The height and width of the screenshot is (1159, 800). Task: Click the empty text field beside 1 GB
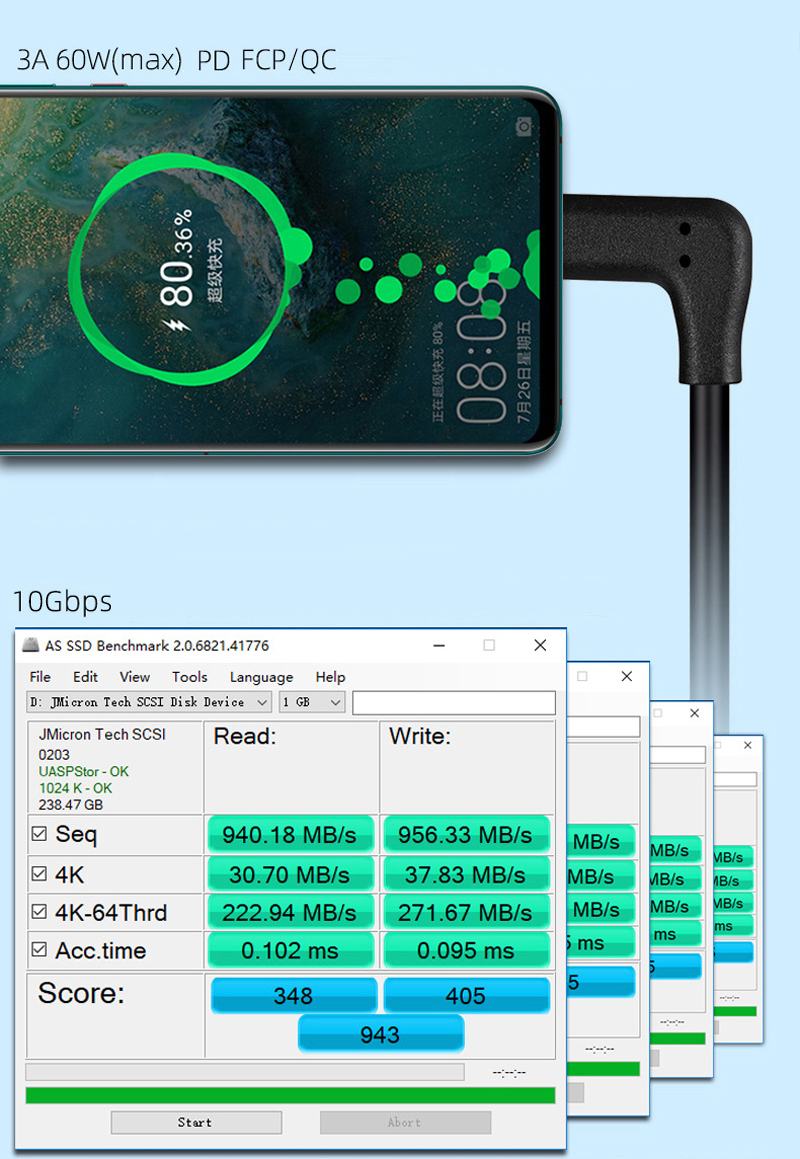tap(453, 702)
